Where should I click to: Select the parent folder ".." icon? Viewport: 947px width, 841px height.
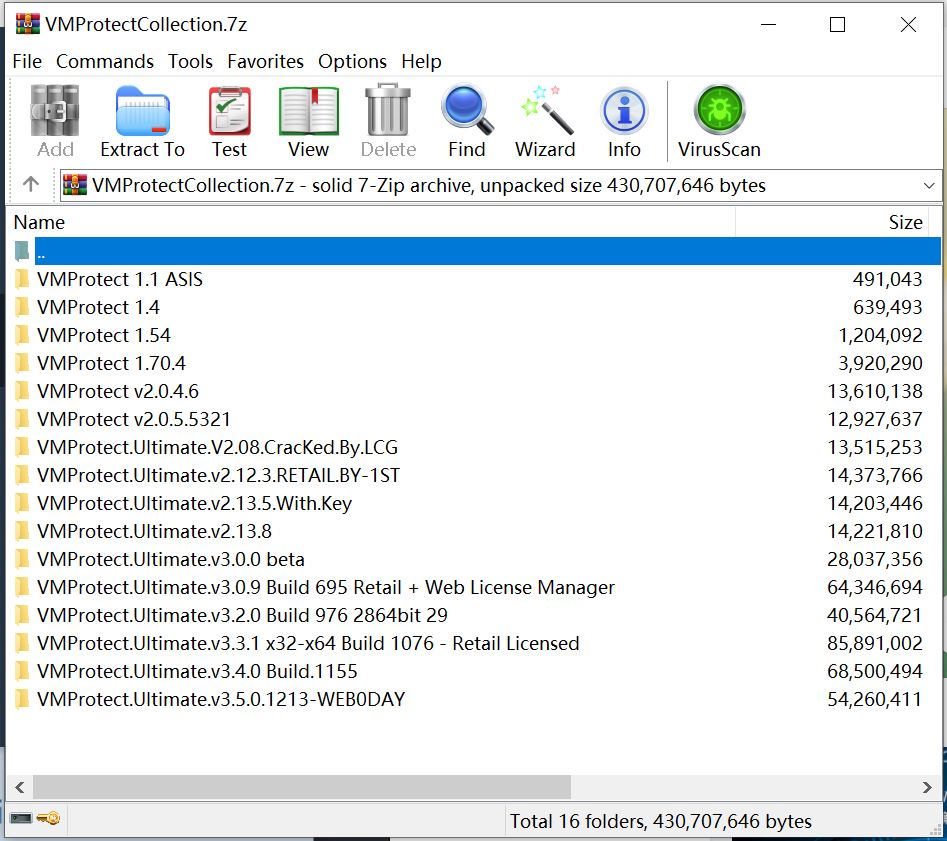[x=22, y=251]
